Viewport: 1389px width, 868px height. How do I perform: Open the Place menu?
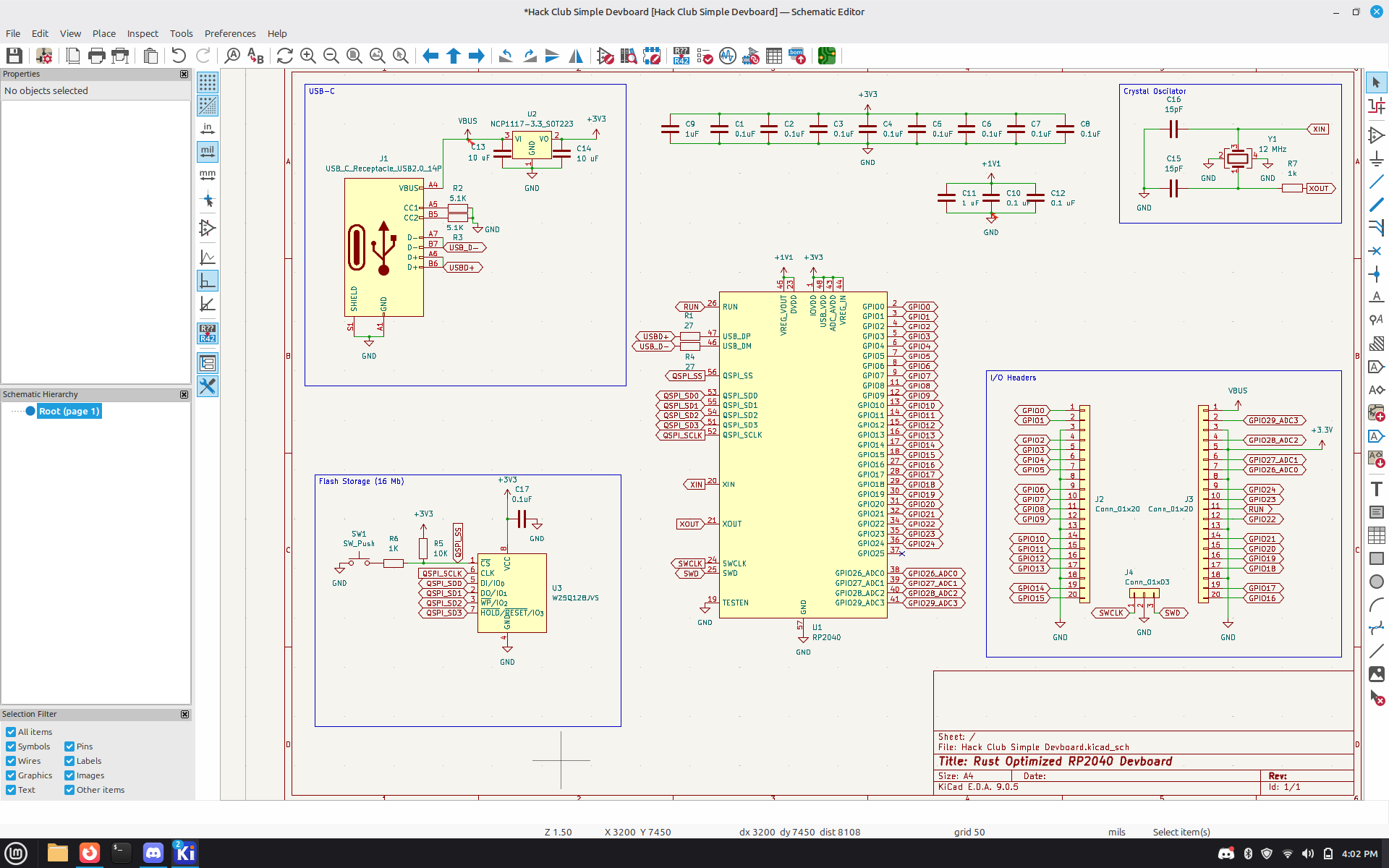103,33
